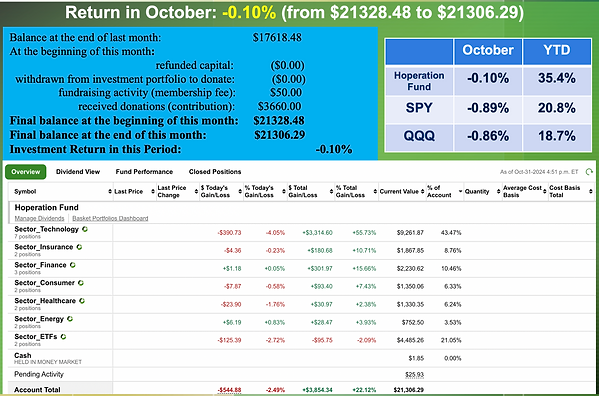Viewport: 599px width, 396px height.
Task: Sort by Average Cost Basis arrows
Action: pos(544,191)
